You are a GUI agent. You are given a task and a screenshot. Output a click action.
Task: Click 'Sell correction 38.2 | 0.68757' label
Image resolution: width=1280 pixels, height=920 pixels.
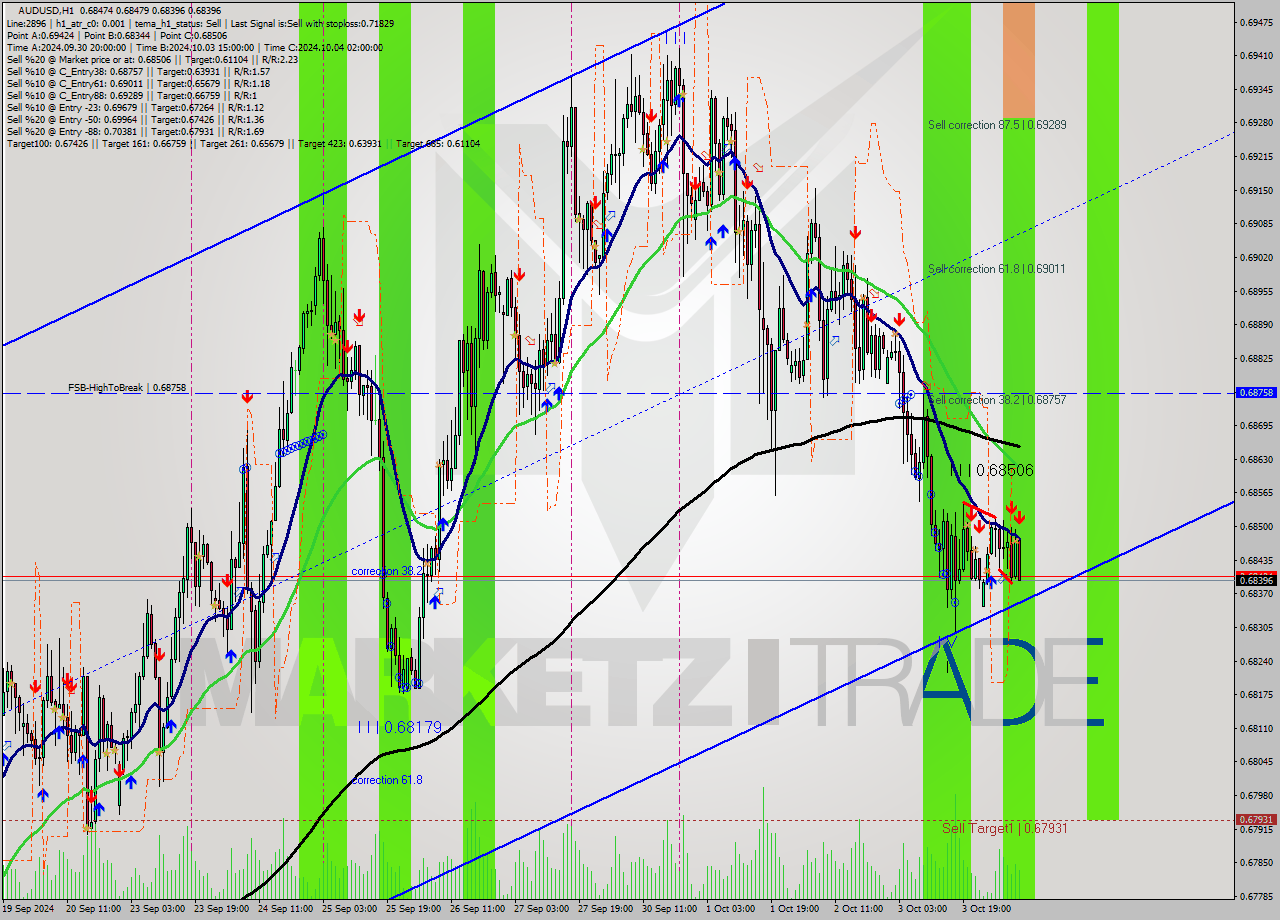pyautogui.click(x=997, y=400)
